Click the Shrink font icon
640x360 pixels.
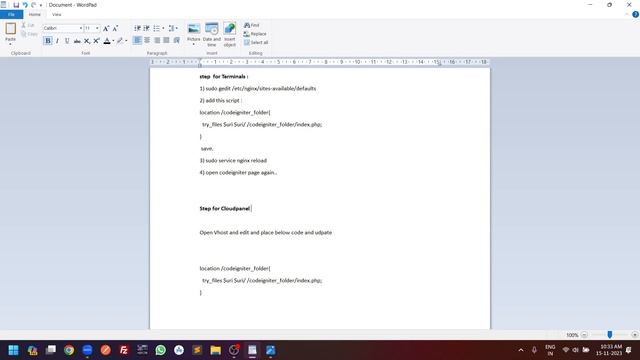pyautogui.click(x=115, y=28)
